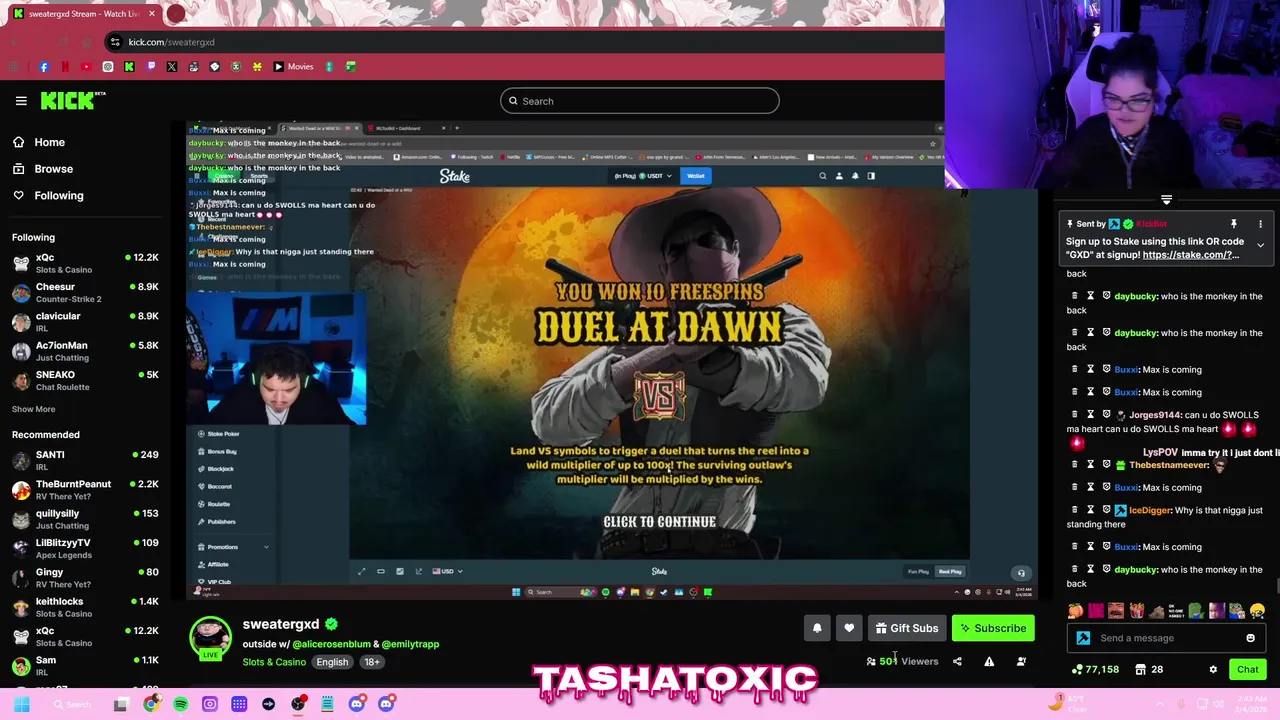
Task: Open the stake.com link in pinned message
Action: click(x=1190, y=255)
